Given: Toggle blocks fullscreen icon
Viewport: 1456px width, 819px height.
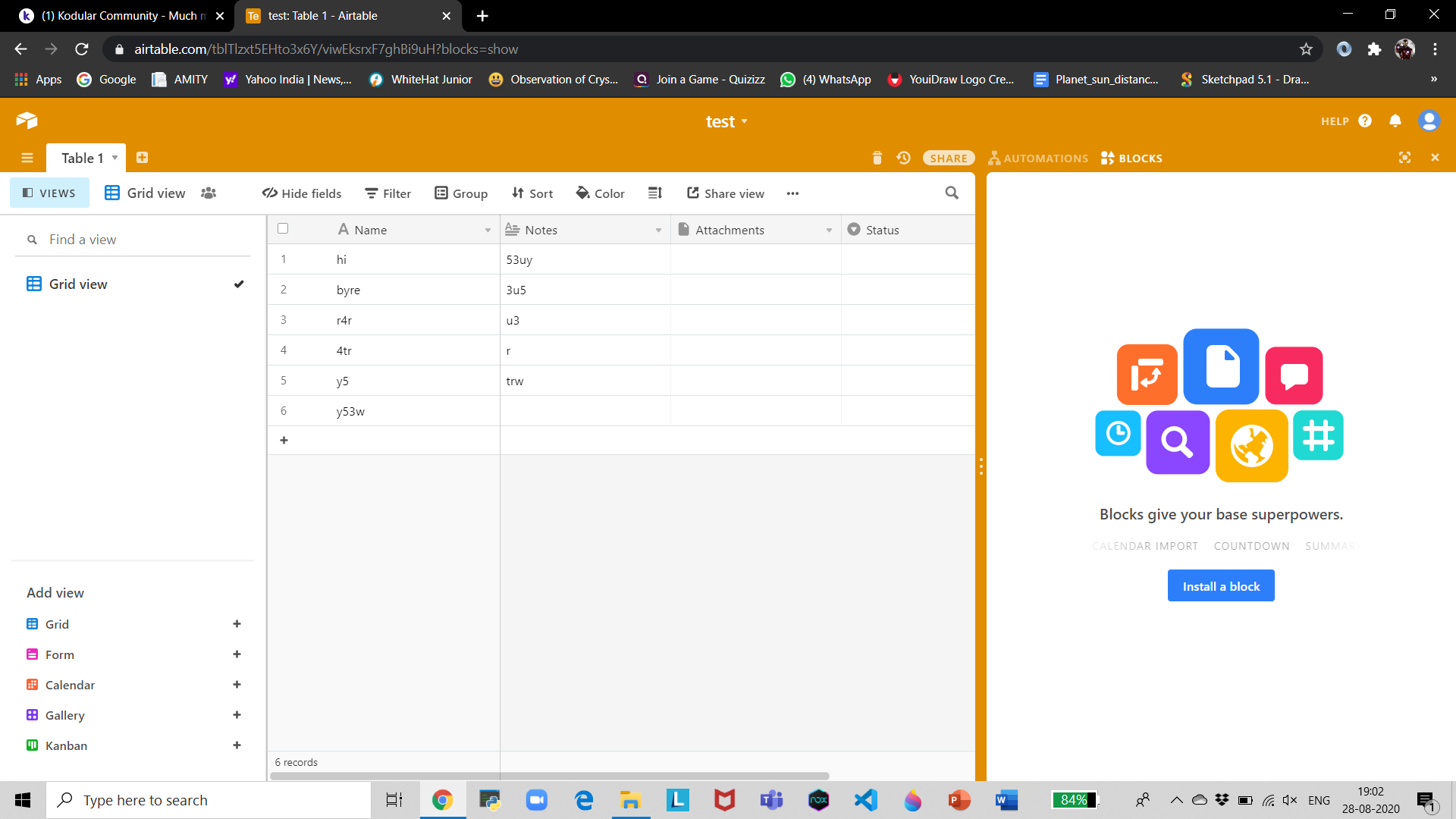Looking at the screenshot, I should [x=1404, y=158].
